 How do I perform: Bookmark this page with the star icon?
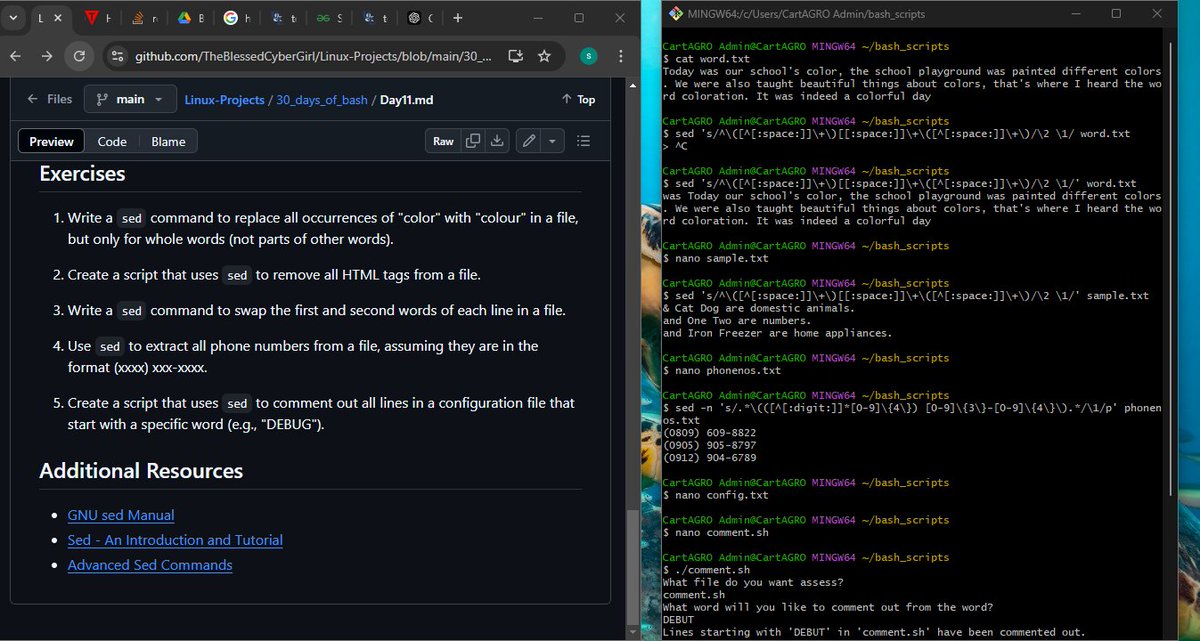[546, 56]
